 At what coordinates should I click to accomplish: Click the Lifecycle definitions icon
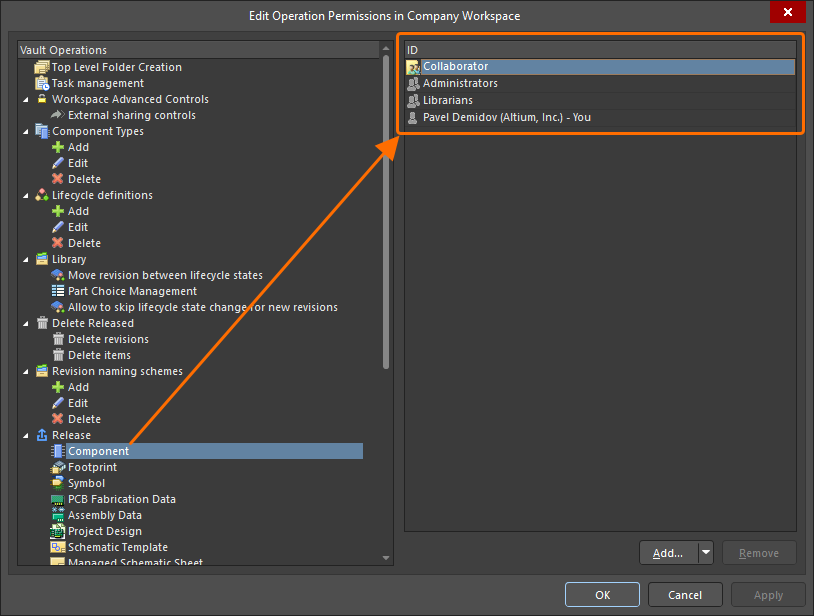click(x=42, y=195)
